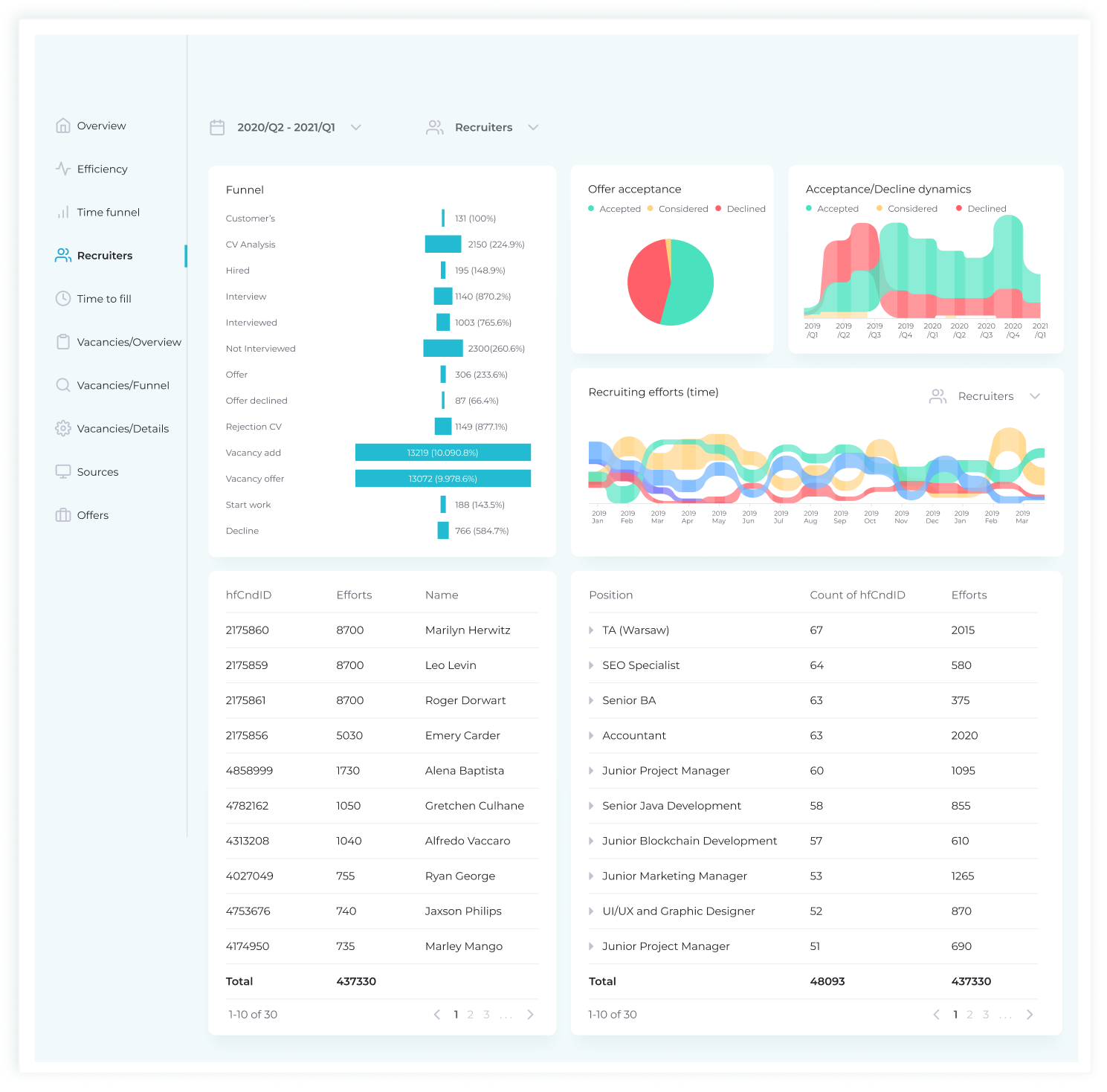The height and width of the screenshot is (1092, 1107).
Task: Go to page 2 of candidates table
Action: click(x=471, y=1015)
